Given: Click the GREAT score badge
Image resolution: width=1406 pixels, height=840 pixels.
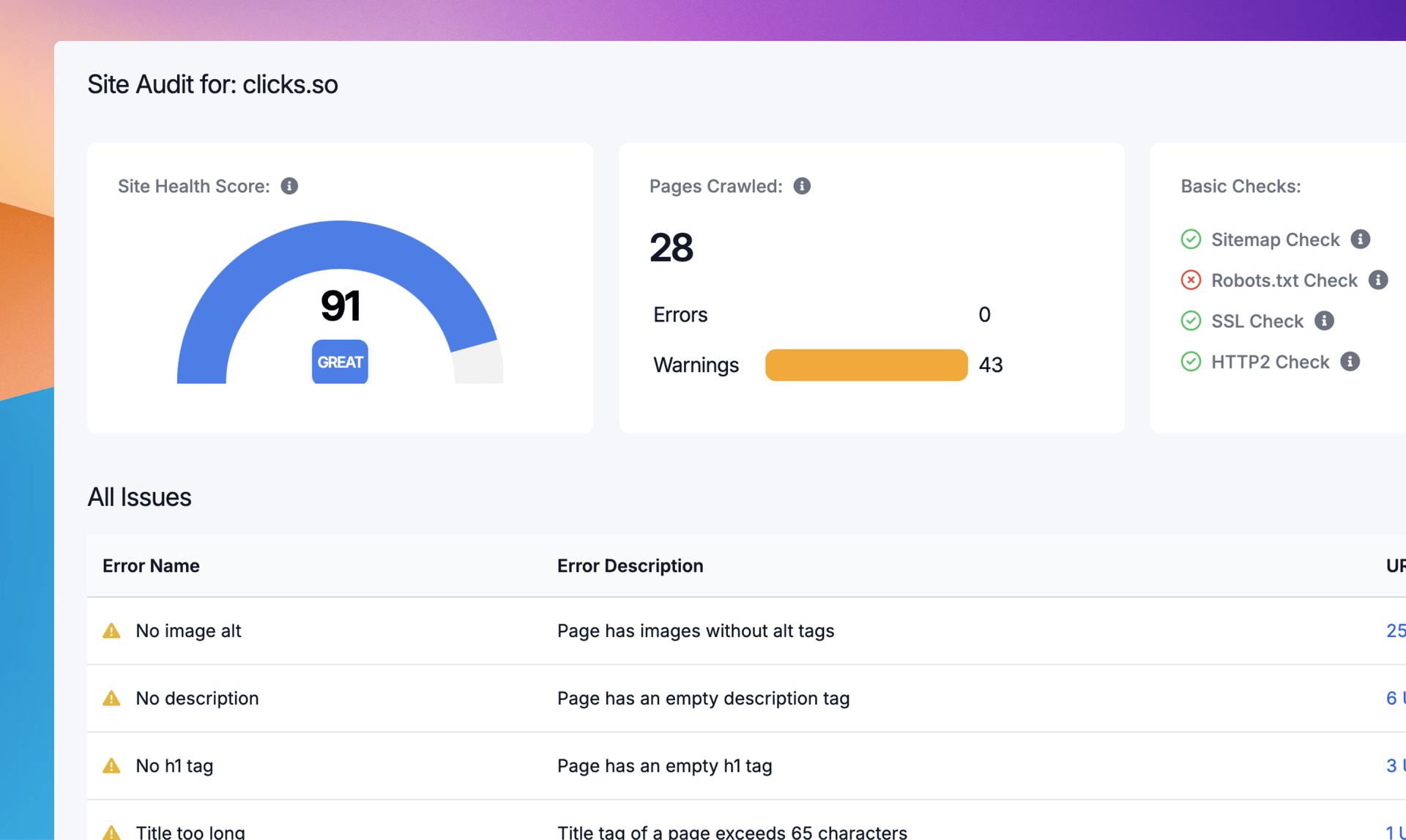Looking at the screenshot, I should tap(340, 362).
